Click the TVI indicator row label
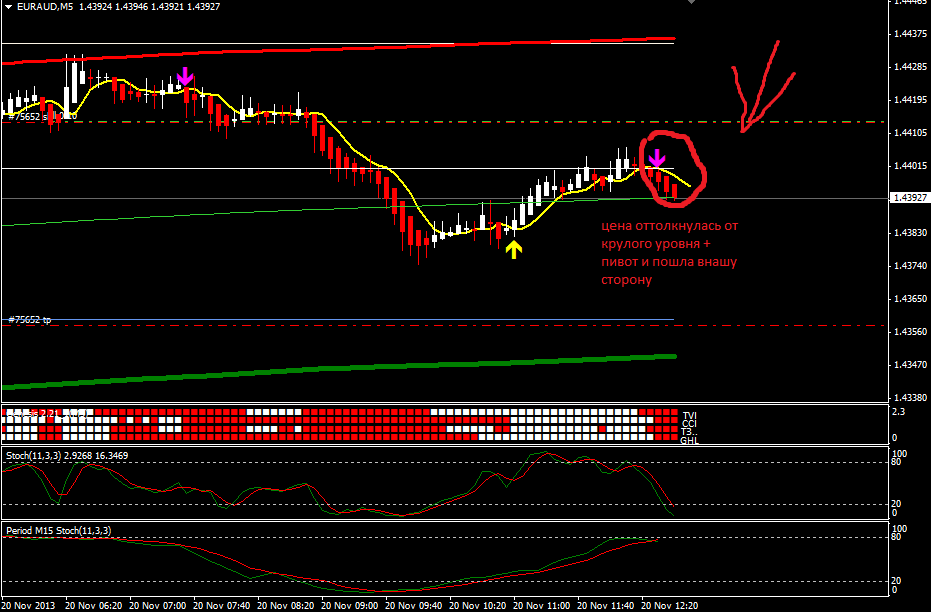 tap(689, 416)
